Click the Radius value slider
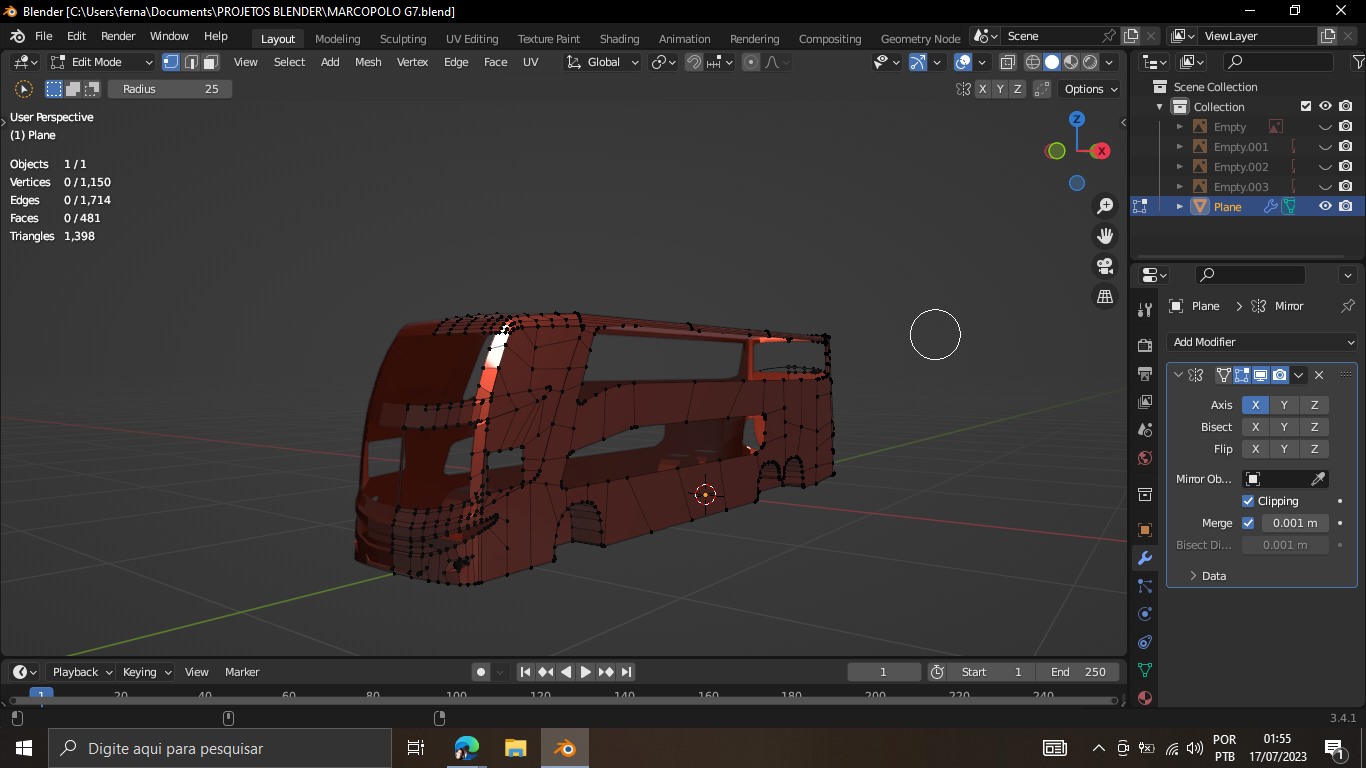The image size is (1366, 768). 170,89
